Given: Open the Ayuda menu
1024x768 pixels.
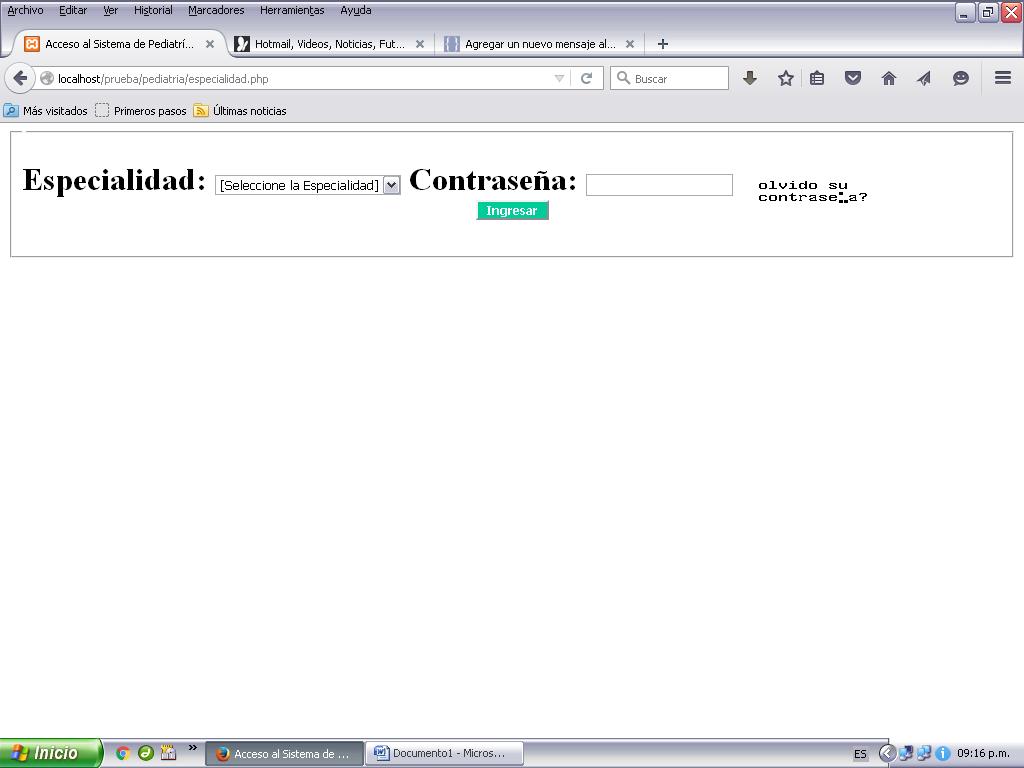Looking at the screenshot, I should point(356,10).
